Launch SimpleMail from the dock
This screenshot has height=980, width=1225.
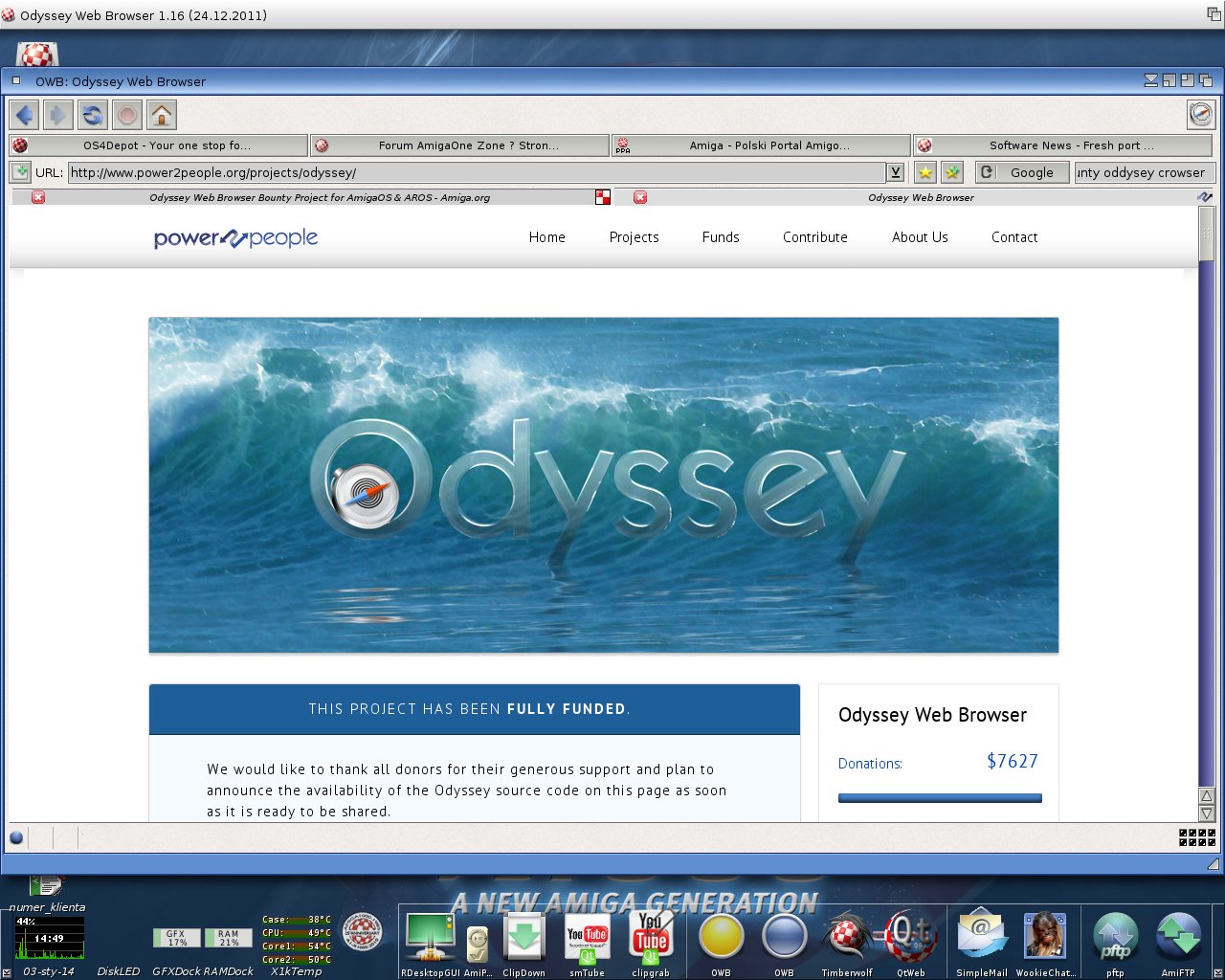tap(982, 944)
